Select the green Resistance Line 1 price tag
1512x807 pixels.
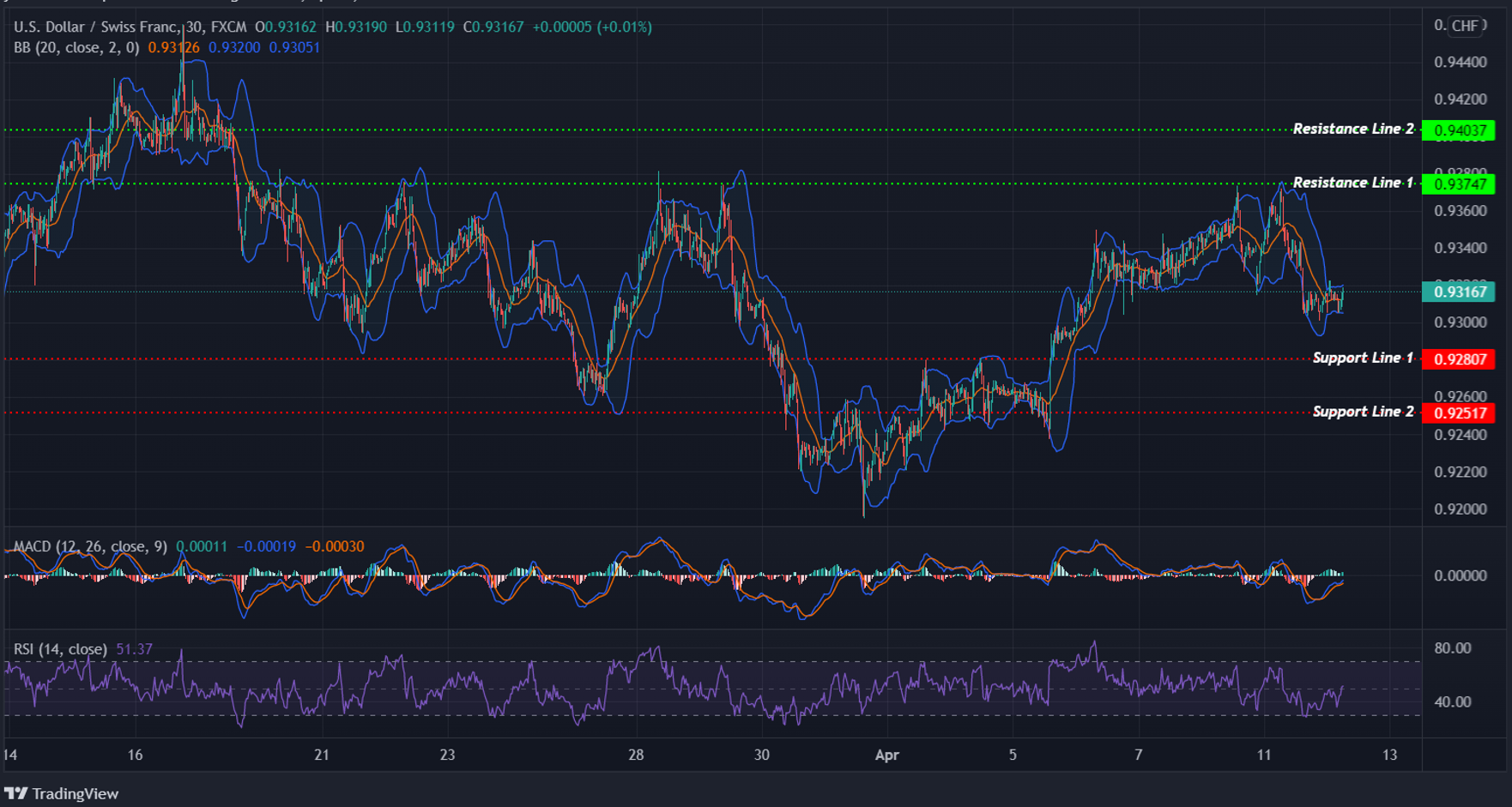pos(1459,183)
